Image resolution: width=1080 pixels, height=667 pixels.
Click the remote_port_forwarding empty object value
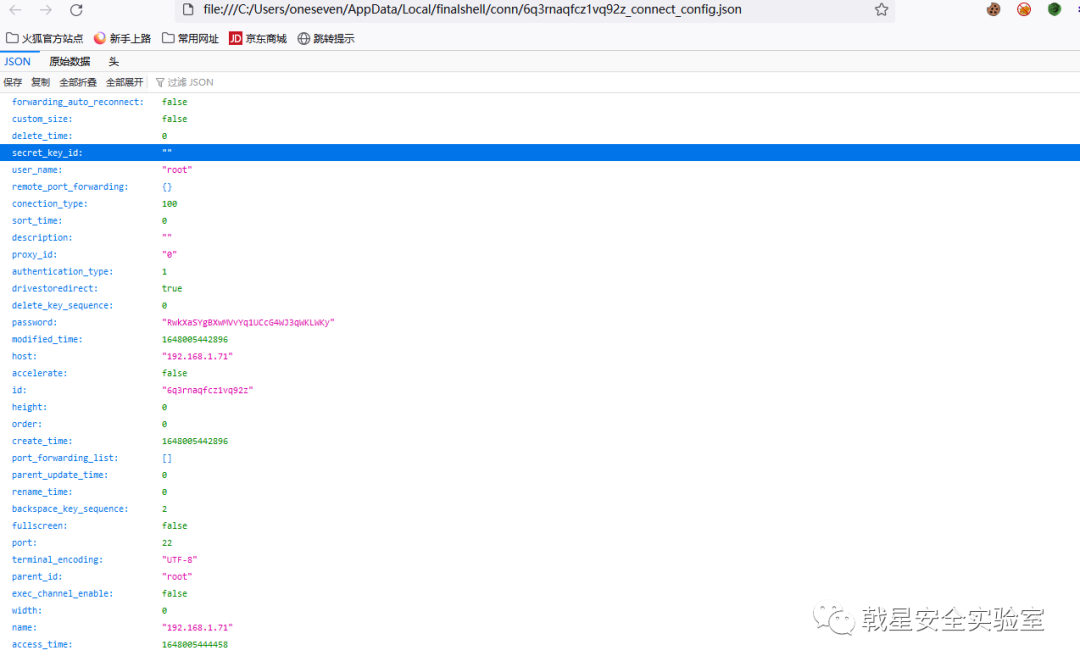click(167, 187)
